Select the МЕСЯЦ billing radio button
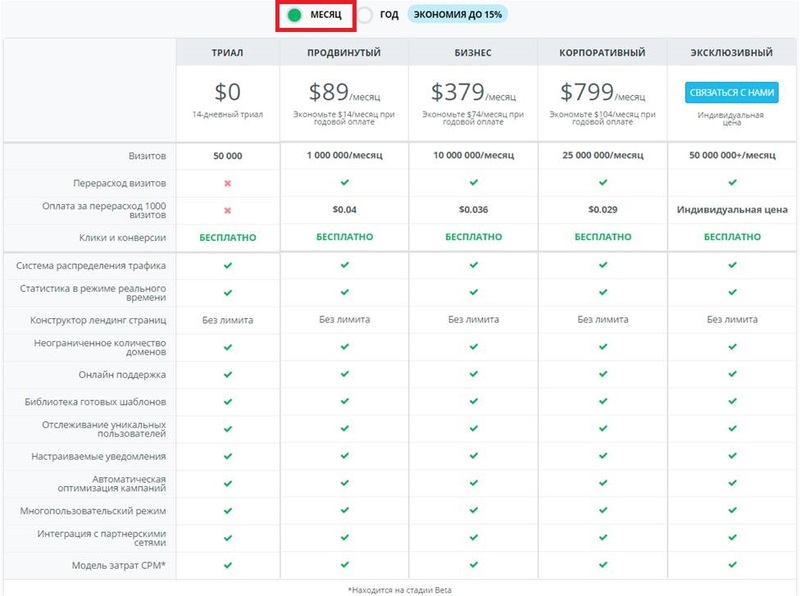 coord(295,15)
